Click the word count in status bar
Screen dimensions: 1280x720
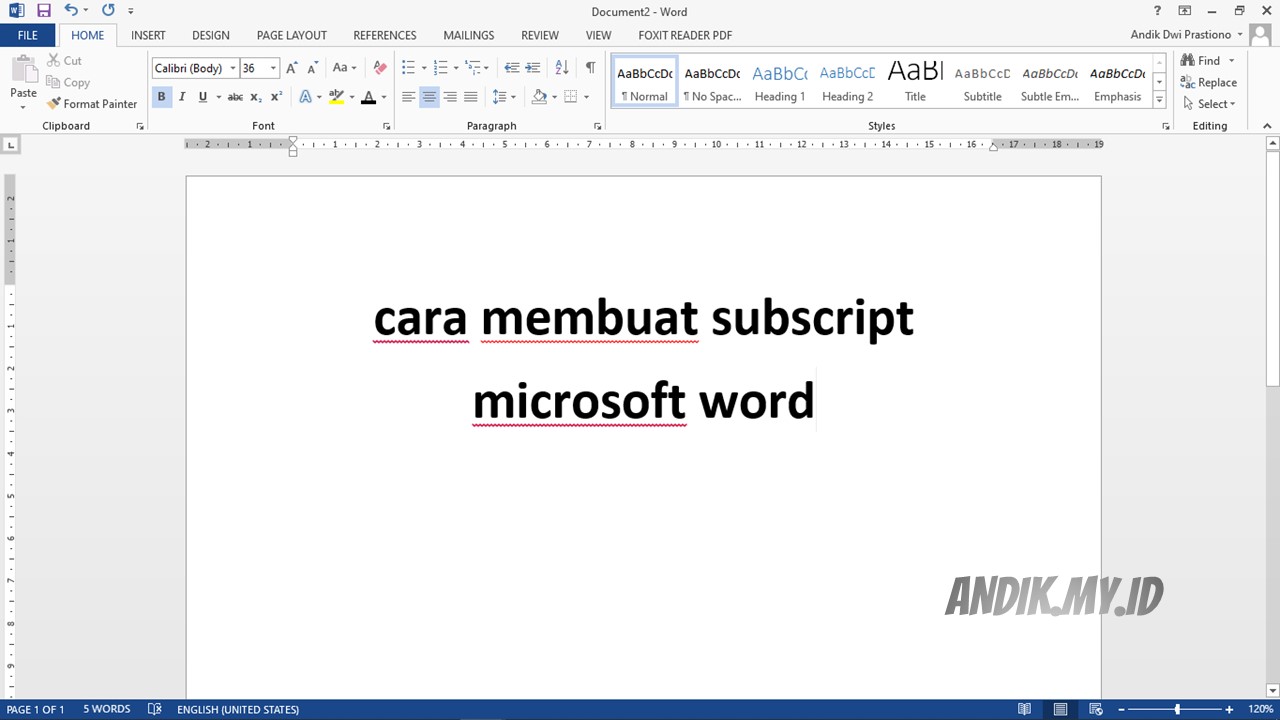[107, 709]
